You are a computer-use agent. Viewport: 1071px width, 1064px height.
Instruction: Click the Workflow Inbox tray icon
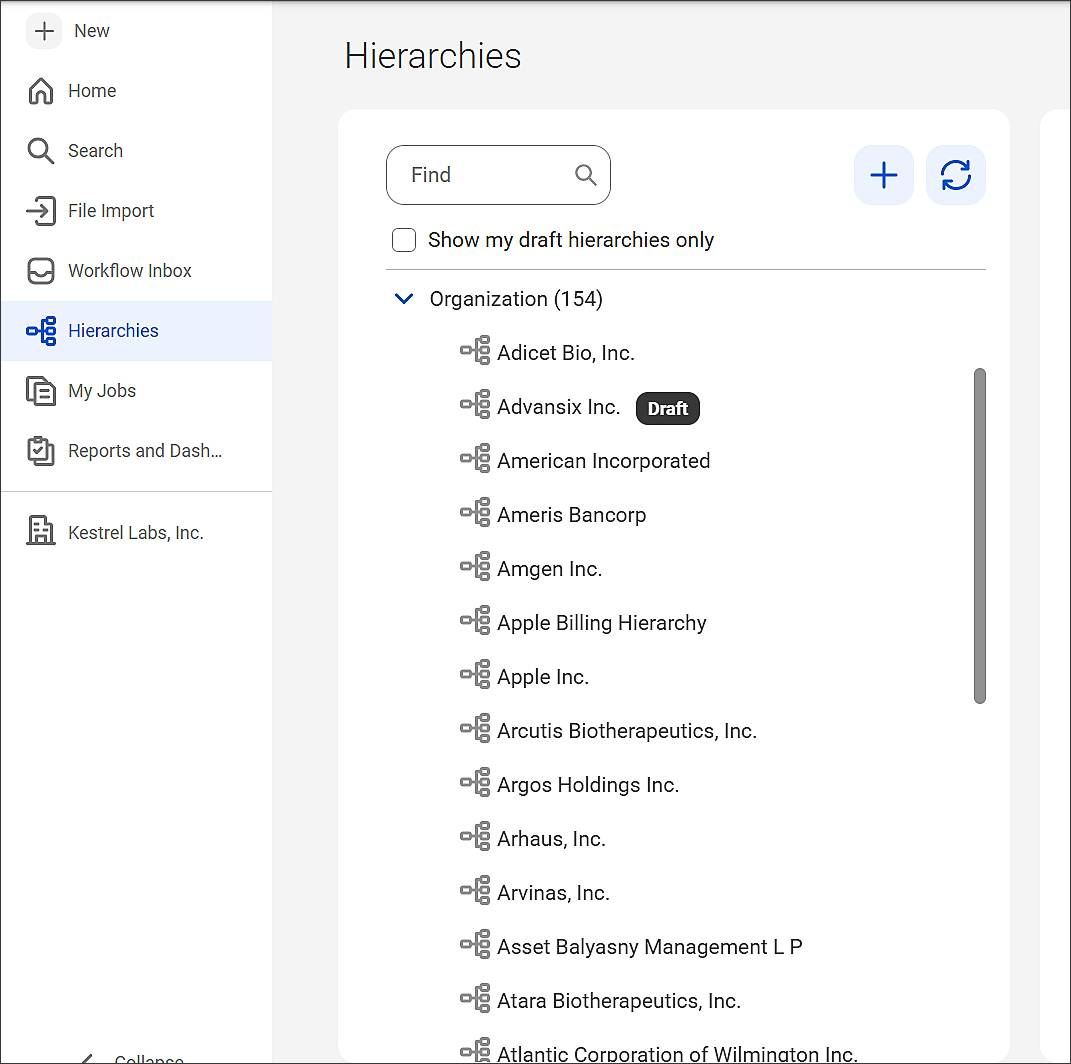tap(41, 270)
